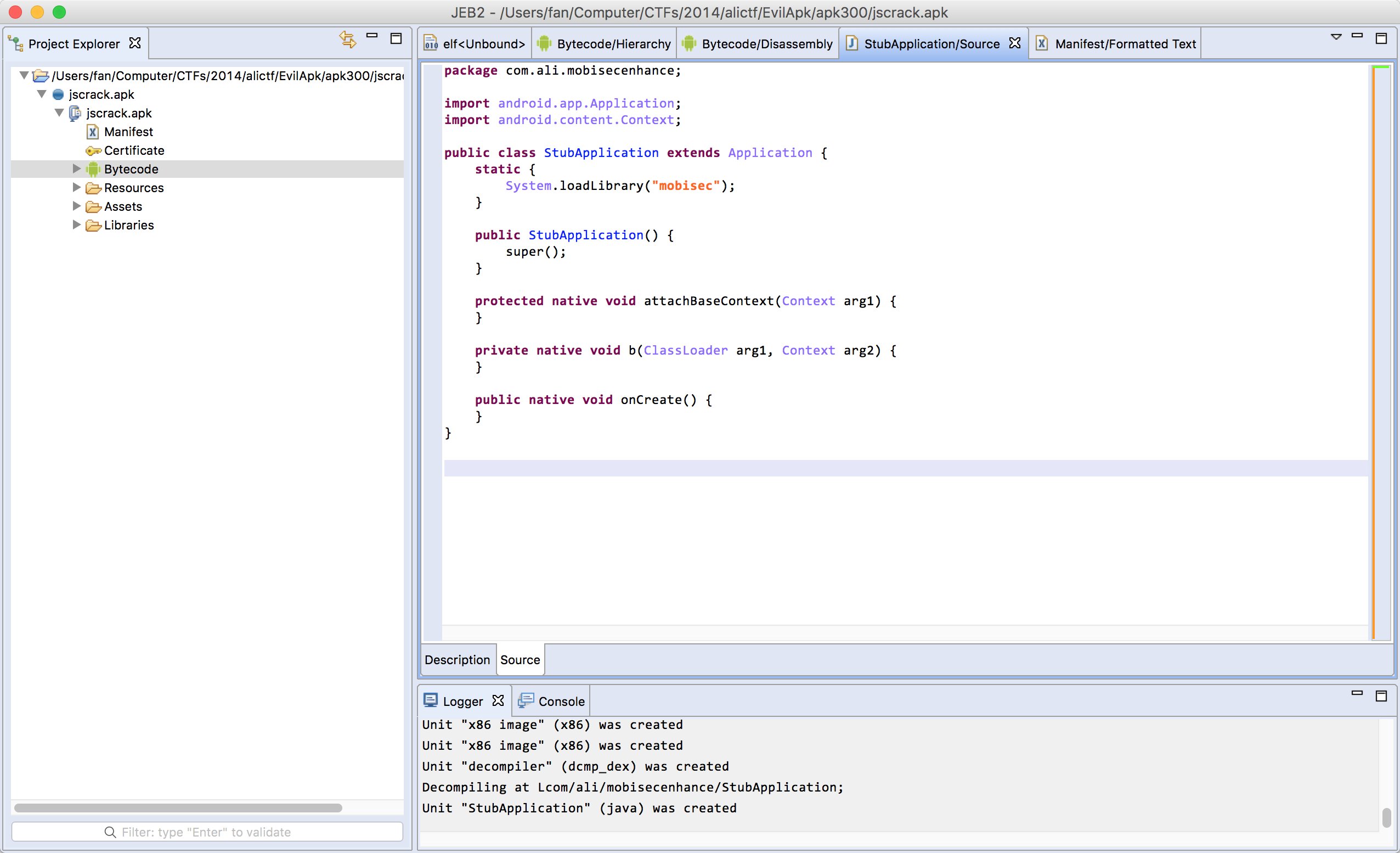Collapse the top jscrack.apk project node
1400x853 pixels.
pyautogui.click(x=42, y=94)
